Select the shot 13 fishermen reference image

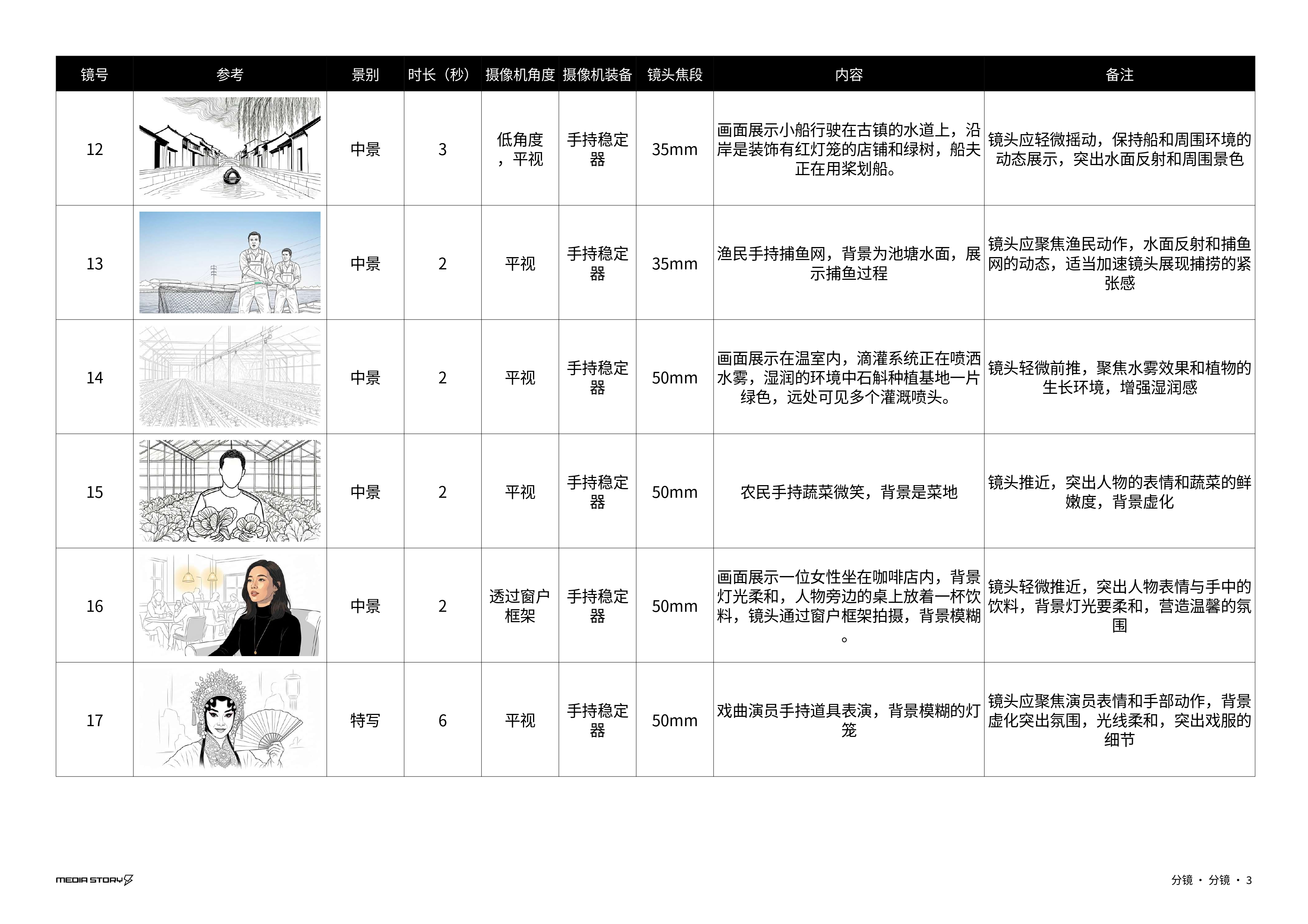[x=230, y=262]
